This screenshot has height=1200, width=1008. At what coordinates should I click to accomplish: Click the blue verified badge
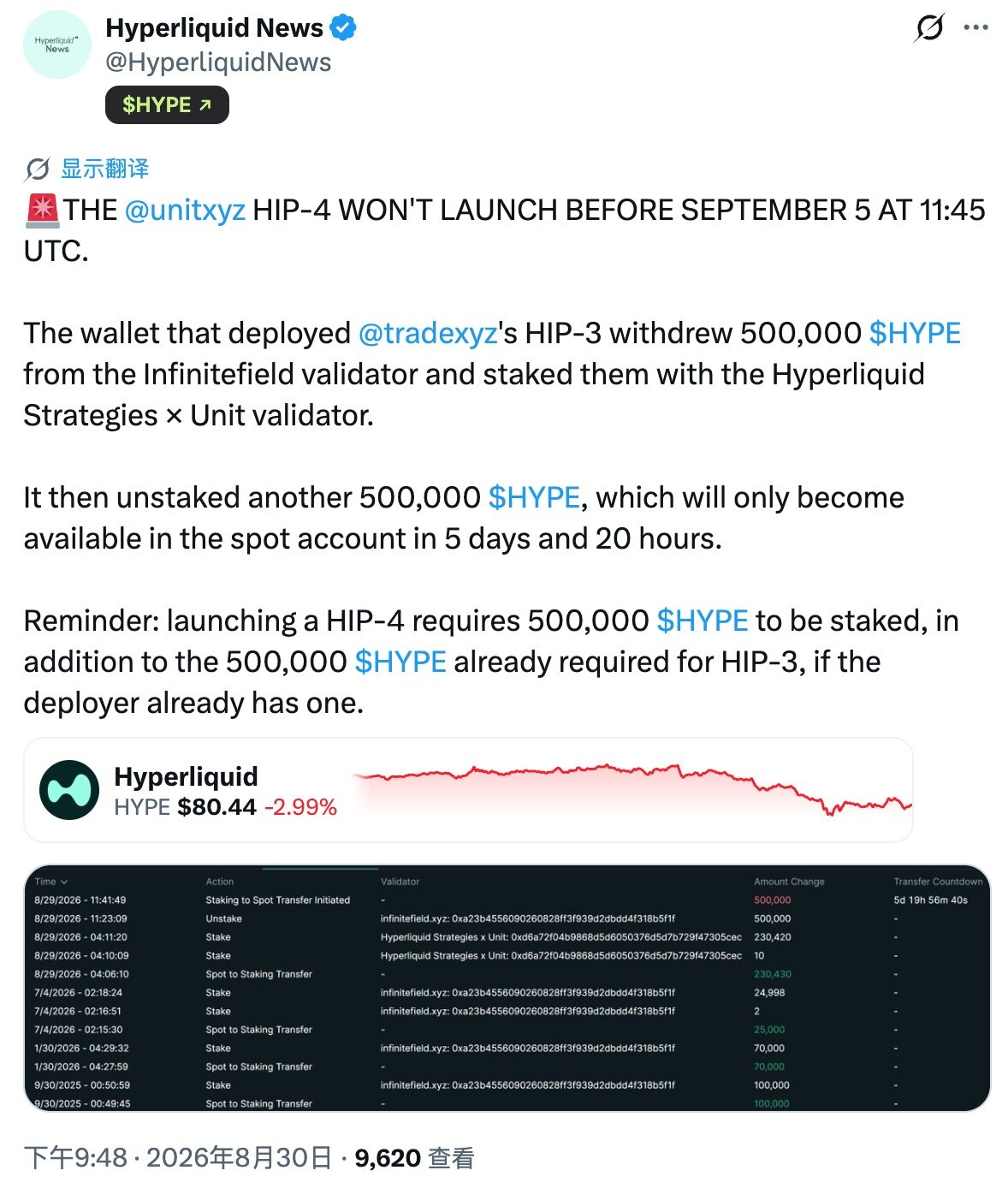pos(343,28)
